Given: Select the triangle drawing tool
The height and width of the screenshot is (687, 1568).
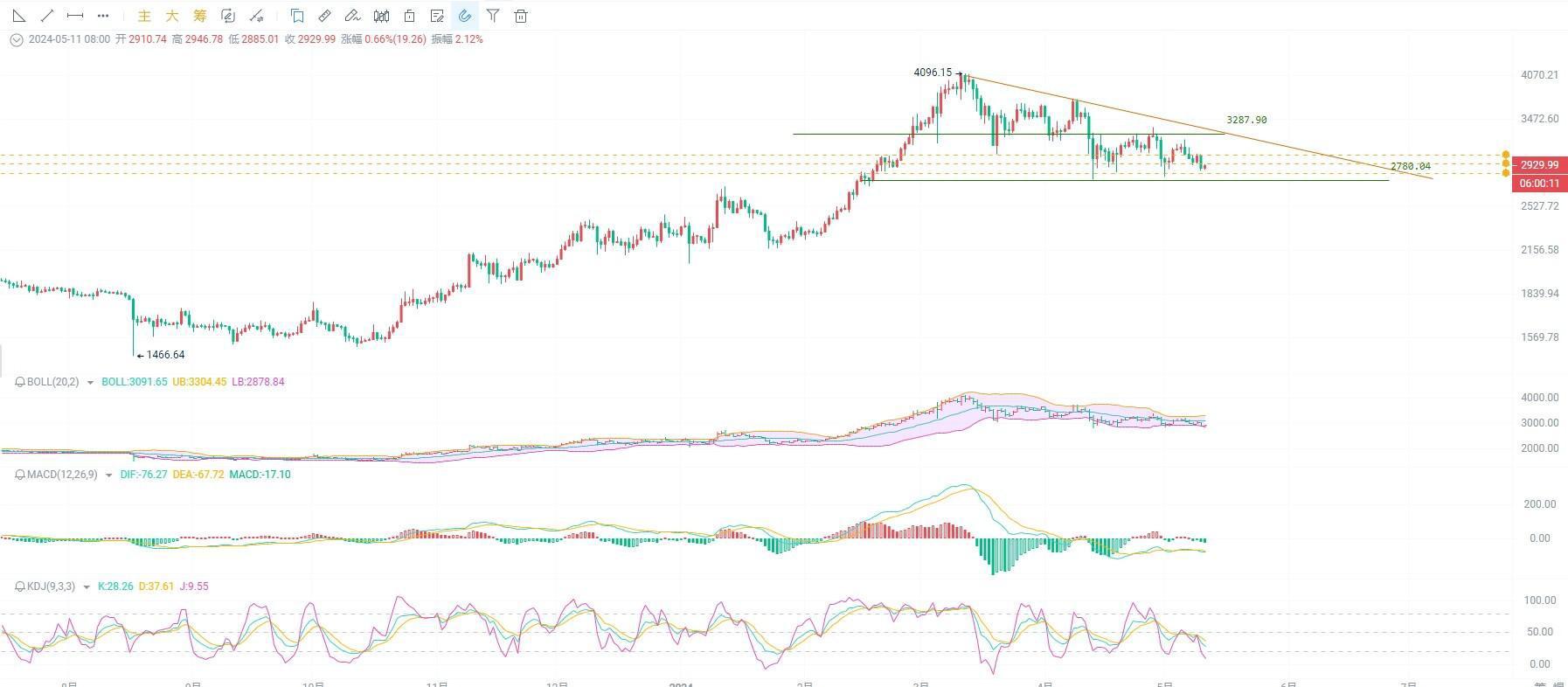Looking at the screenshot, I should click(18, 16).
